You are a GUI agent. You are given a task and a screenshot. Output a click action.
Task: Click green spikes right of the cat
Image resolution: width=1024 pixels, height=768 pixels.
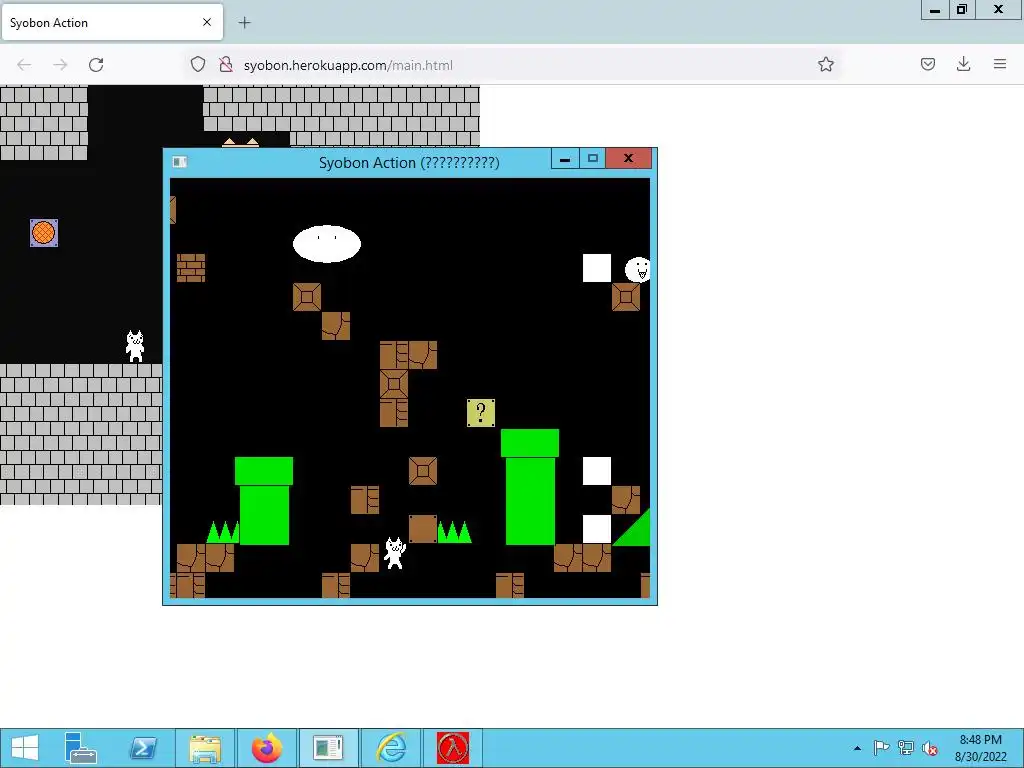455,532
